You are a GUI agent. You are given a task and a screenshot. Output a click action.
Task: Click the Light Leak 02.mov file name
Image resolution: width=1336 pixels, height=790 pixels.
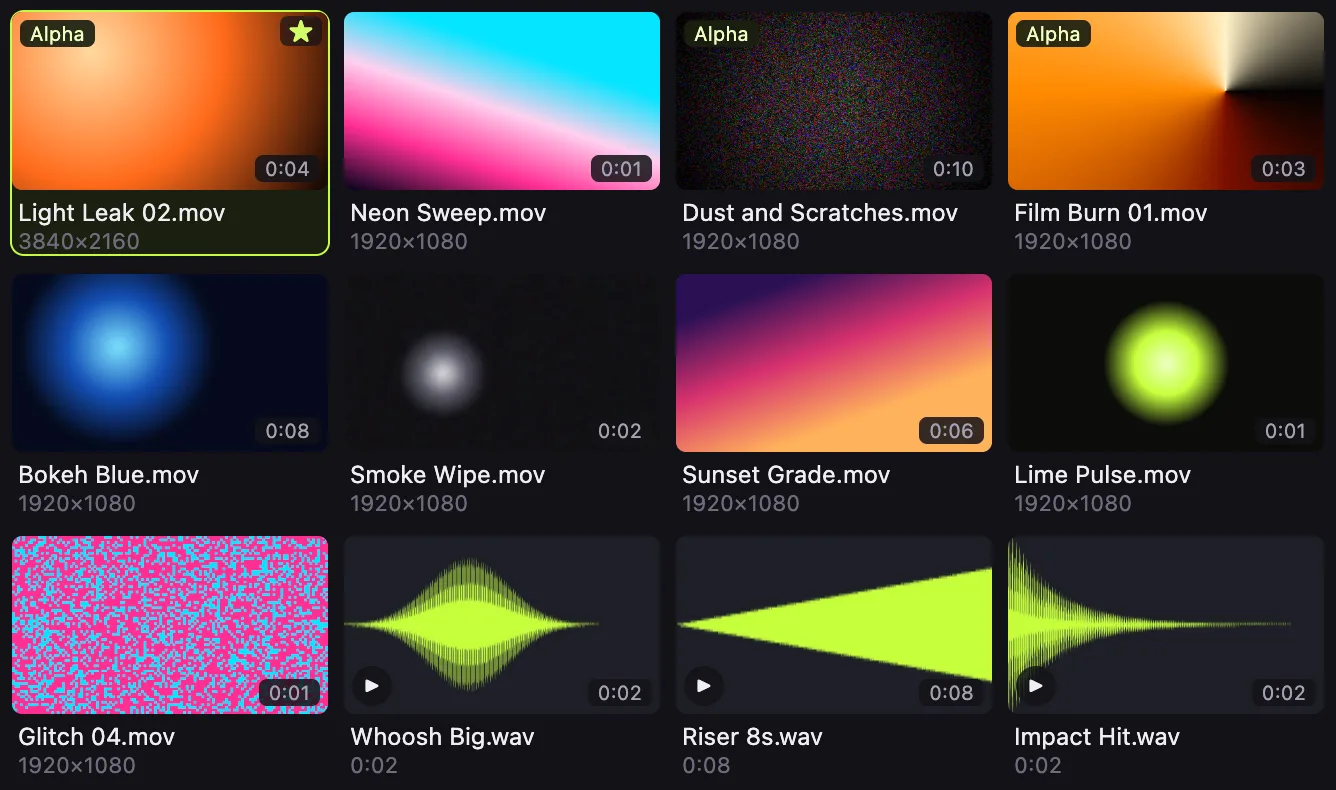point(122,213)
